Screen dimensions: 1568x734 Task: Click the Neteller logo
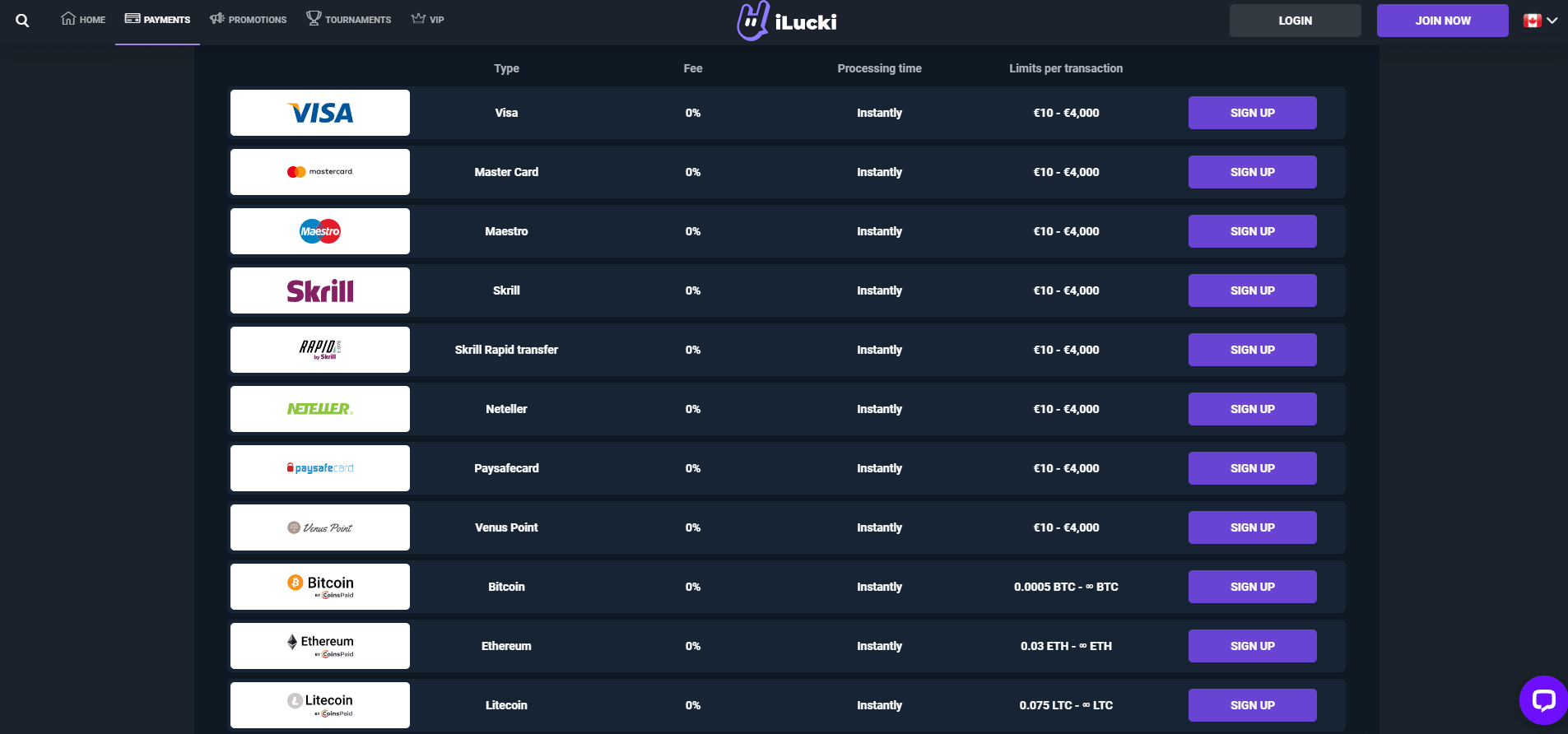[x=320, y=409]
